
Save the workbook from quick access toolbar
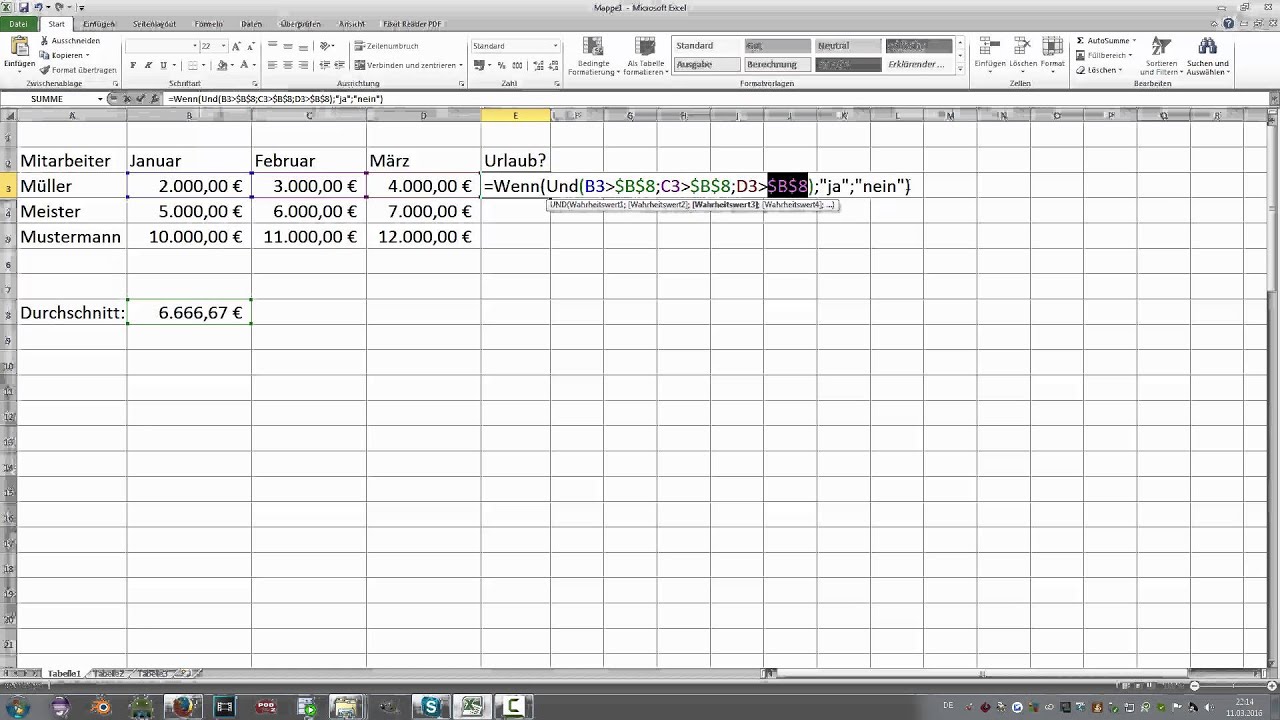(x=23, y=7)
